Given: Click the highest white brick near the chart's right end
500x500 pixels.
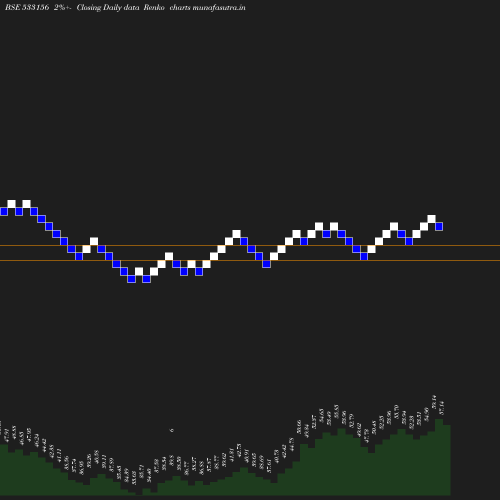Looking at the screenshot, I should [x=431, y=219].
